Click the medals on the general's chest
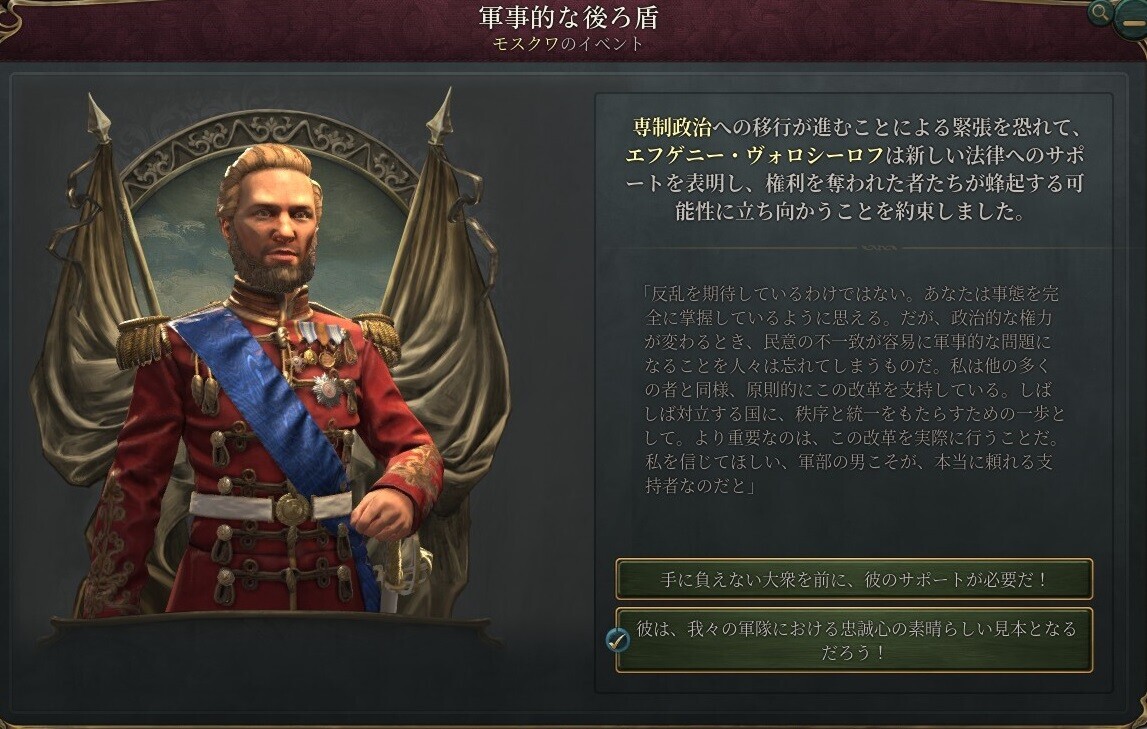Screen dimensions: 1147x729 point(324,342)
